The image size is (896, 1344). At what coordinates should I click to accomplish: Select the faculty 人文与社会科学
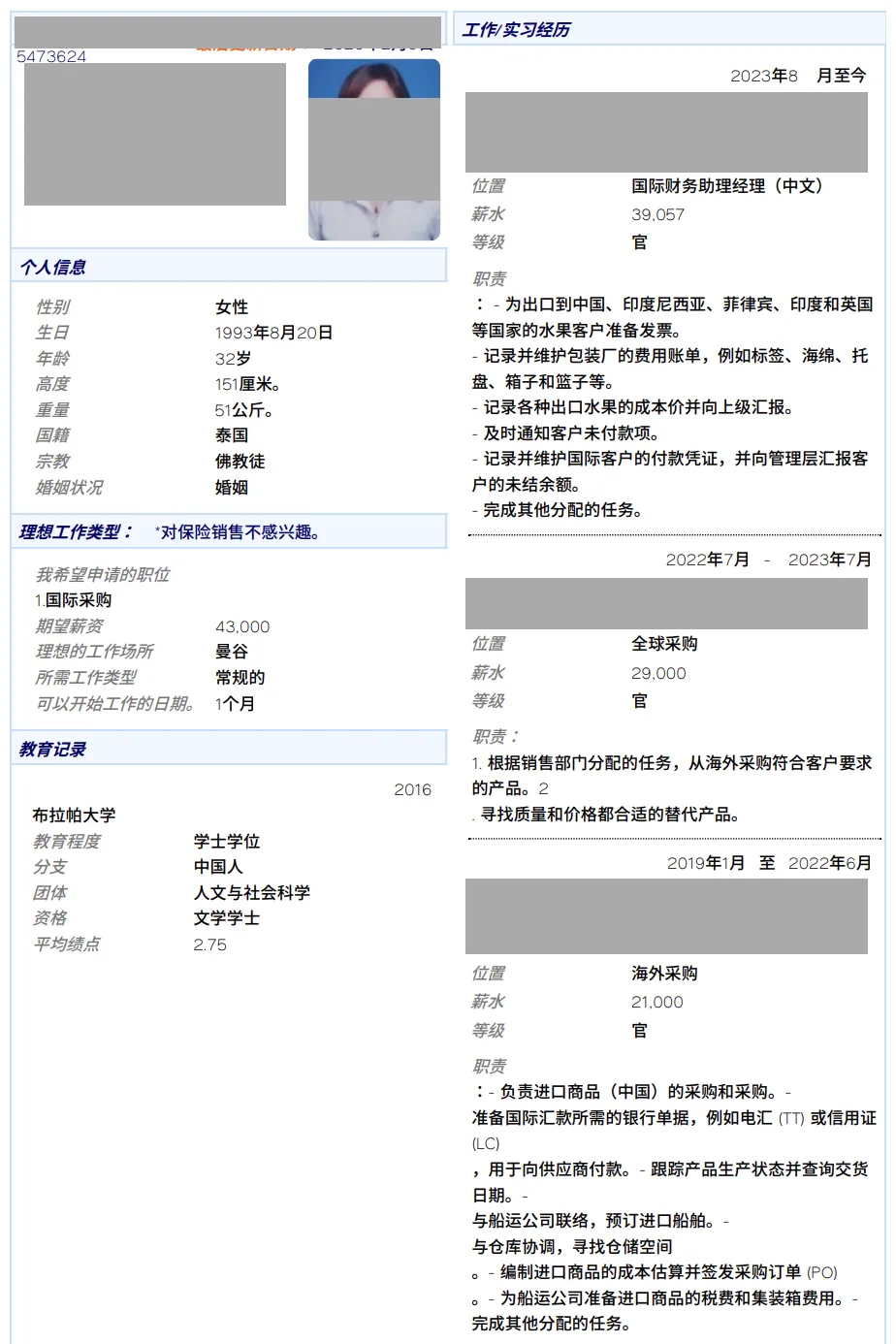coord(252,893)
